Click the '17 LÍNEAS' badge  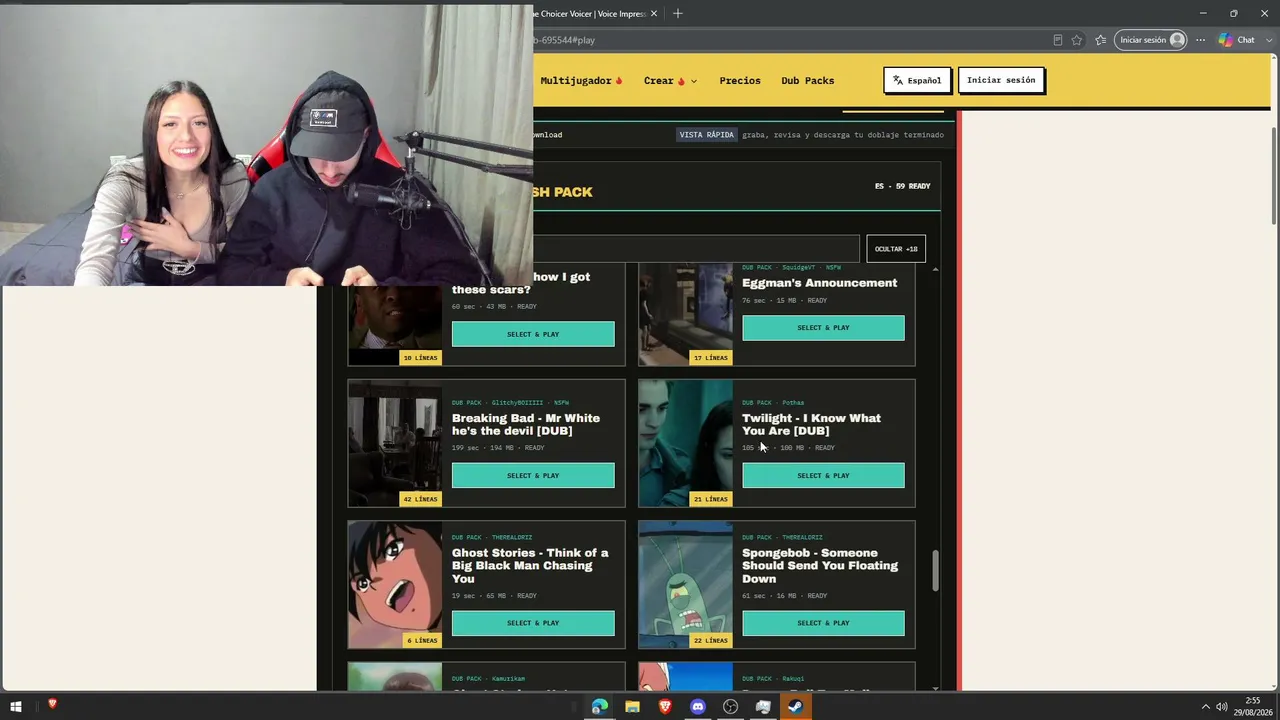tap(711, 358)
